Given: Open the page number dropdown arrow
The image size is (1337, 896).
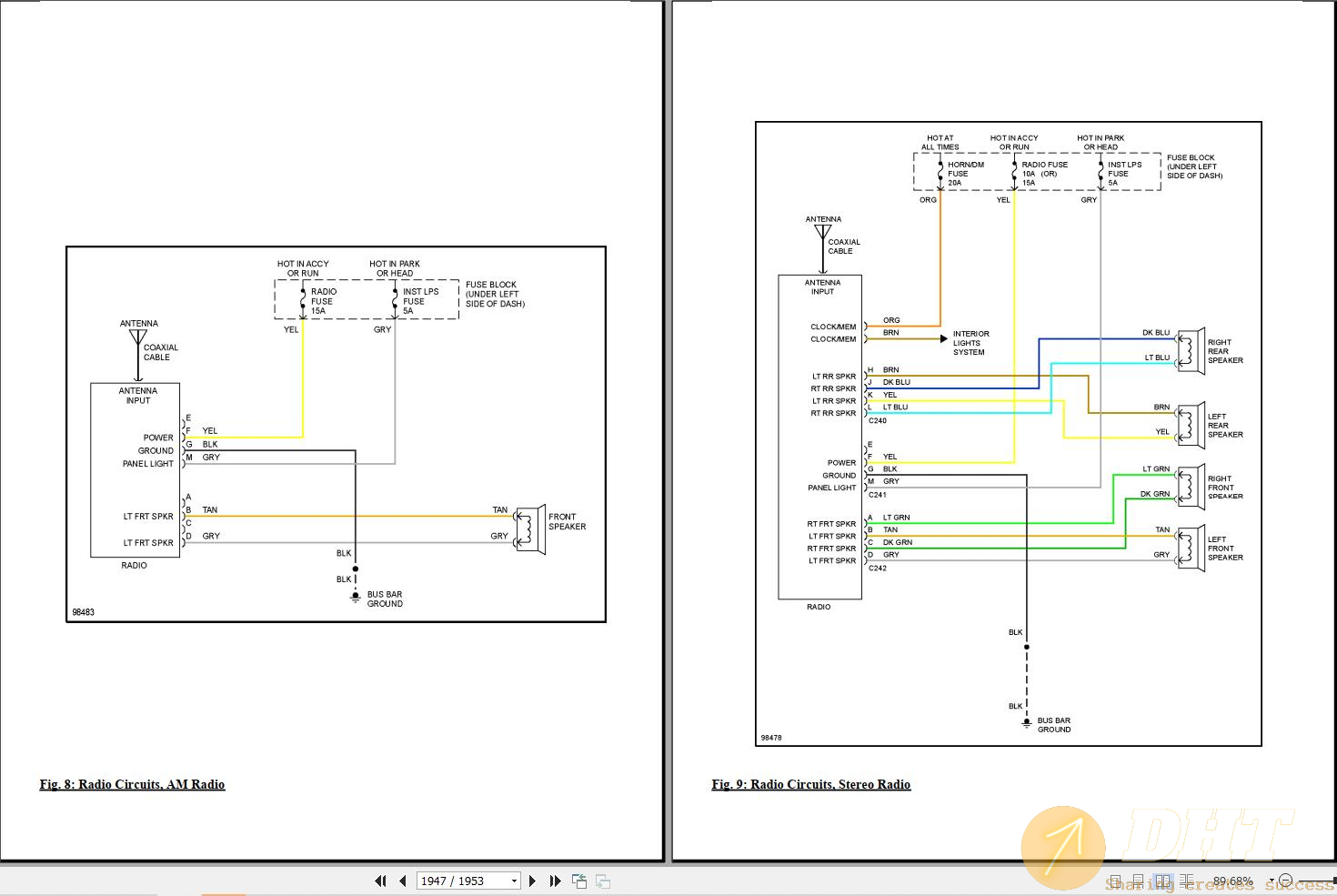Looking at the screenshot, I should pos(514,881).
